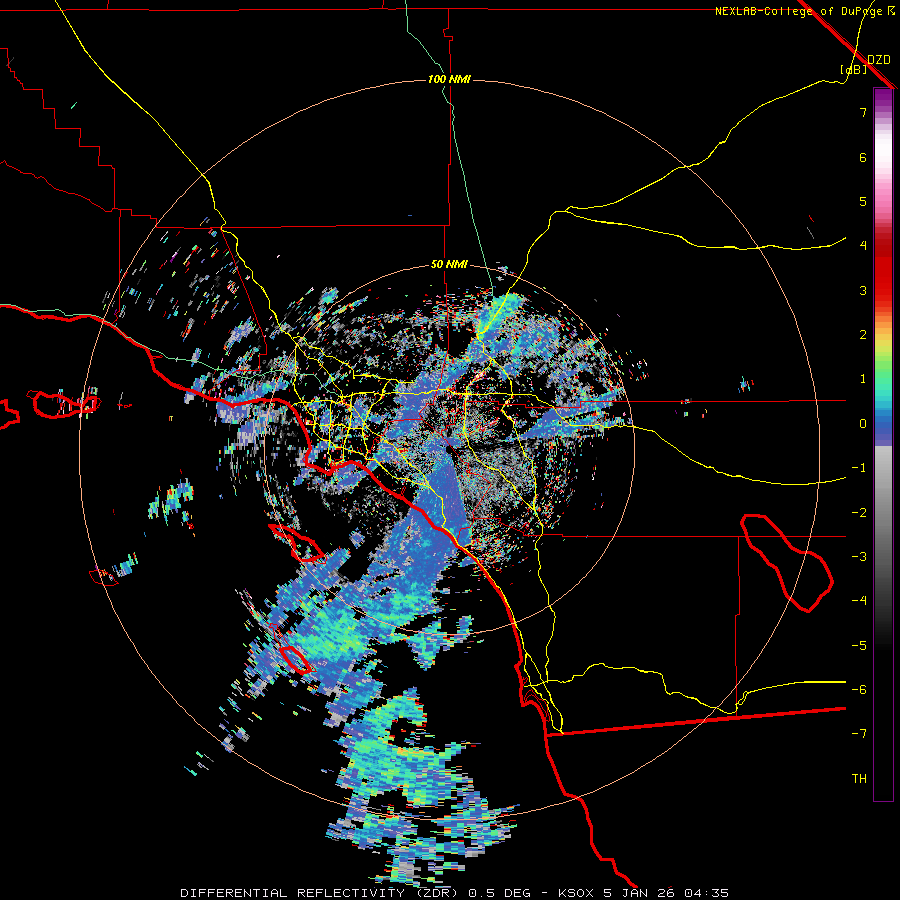Click the 04:35 timestamp
Screen dimensions: 900x900
[707, 893]
